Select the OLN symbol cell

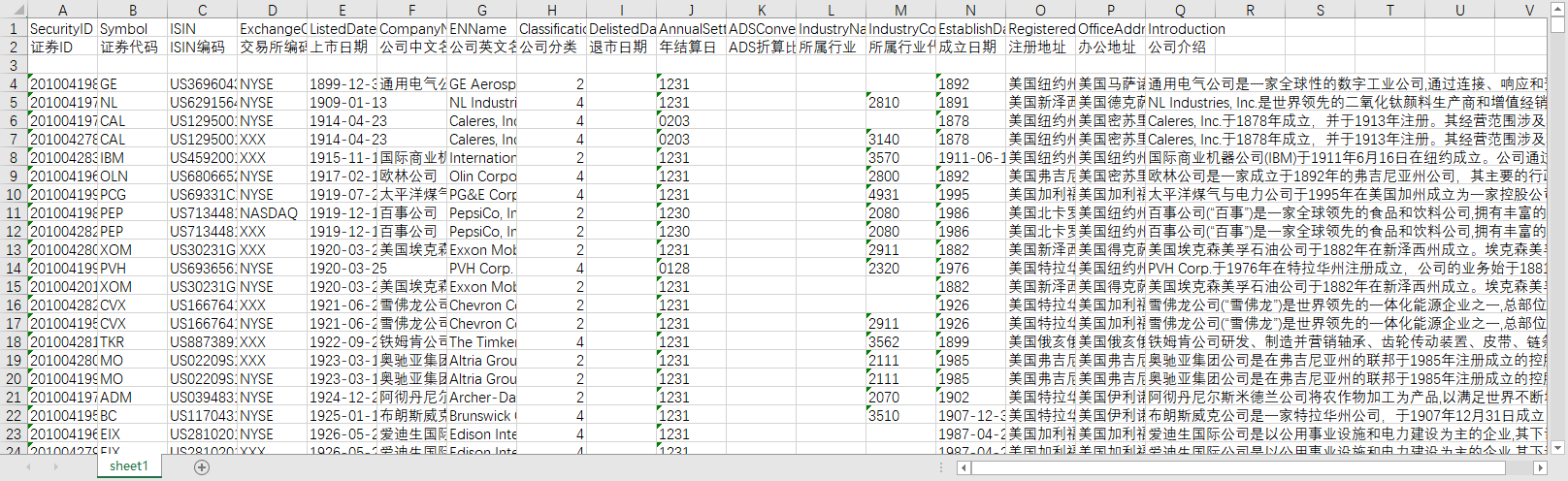132,176
